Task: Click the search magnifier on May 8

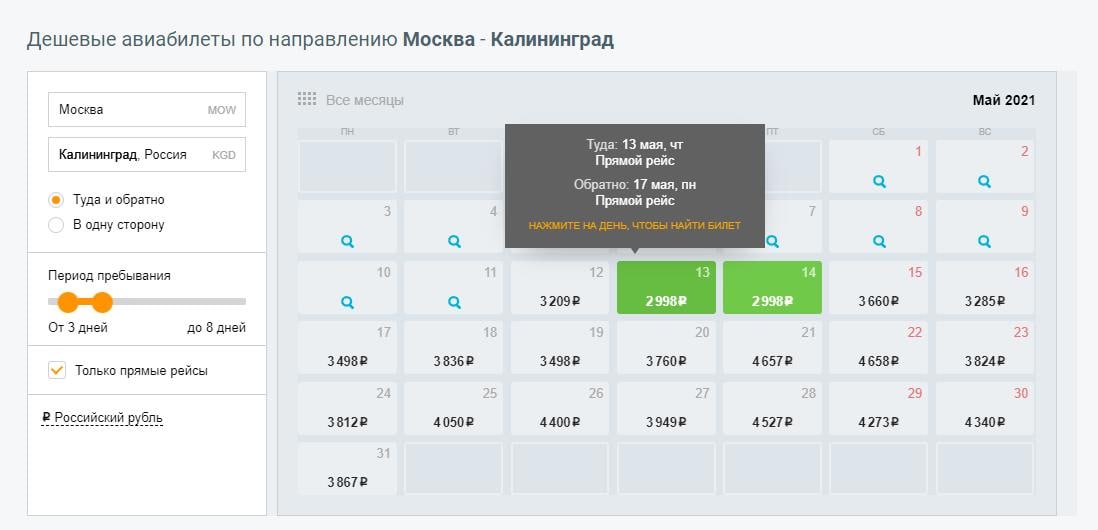Action: pyautogui.click(x=879, y=242)
